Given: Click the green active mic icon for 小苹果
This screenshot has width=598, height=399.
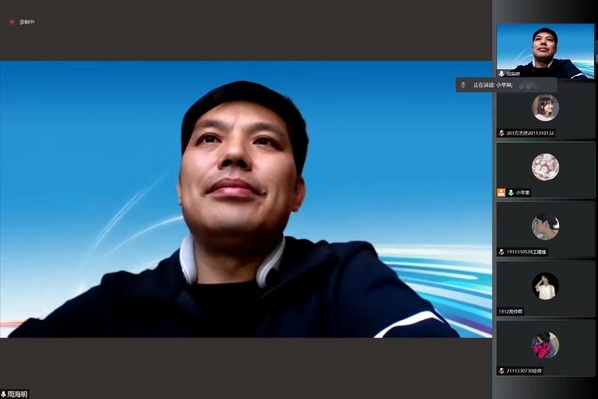Looking at the screenshot, I should tap(511, 193).
